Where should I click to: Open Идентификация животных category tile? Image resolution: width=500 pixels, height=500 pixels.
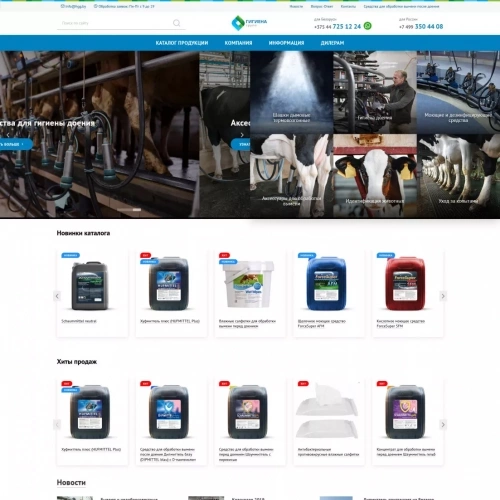pos(375,176)
